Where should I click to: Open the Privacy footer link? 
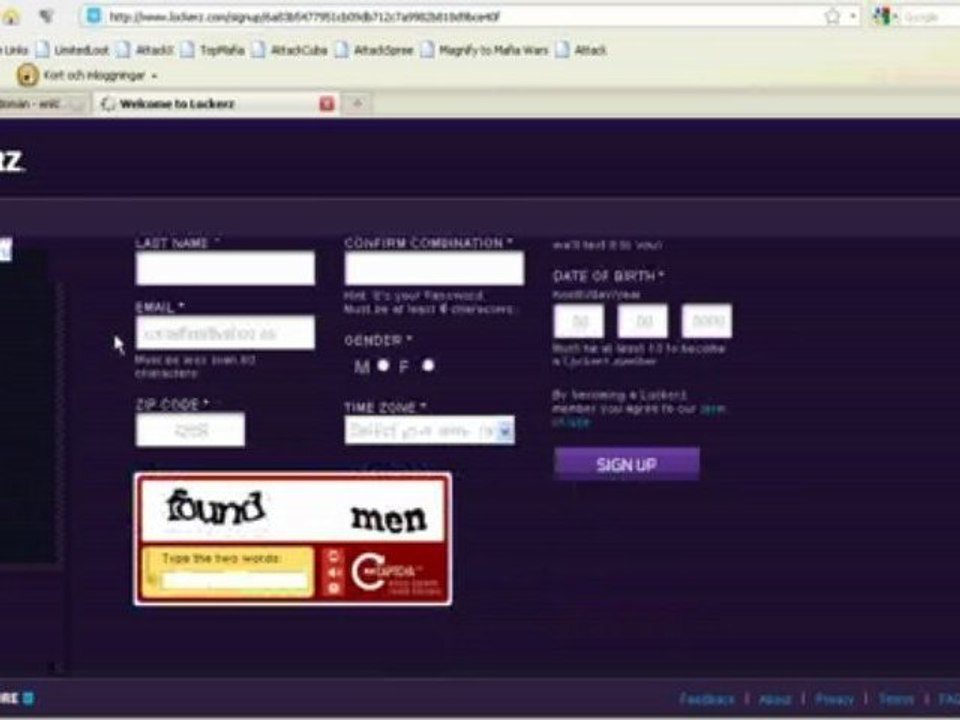click(834, 699)
